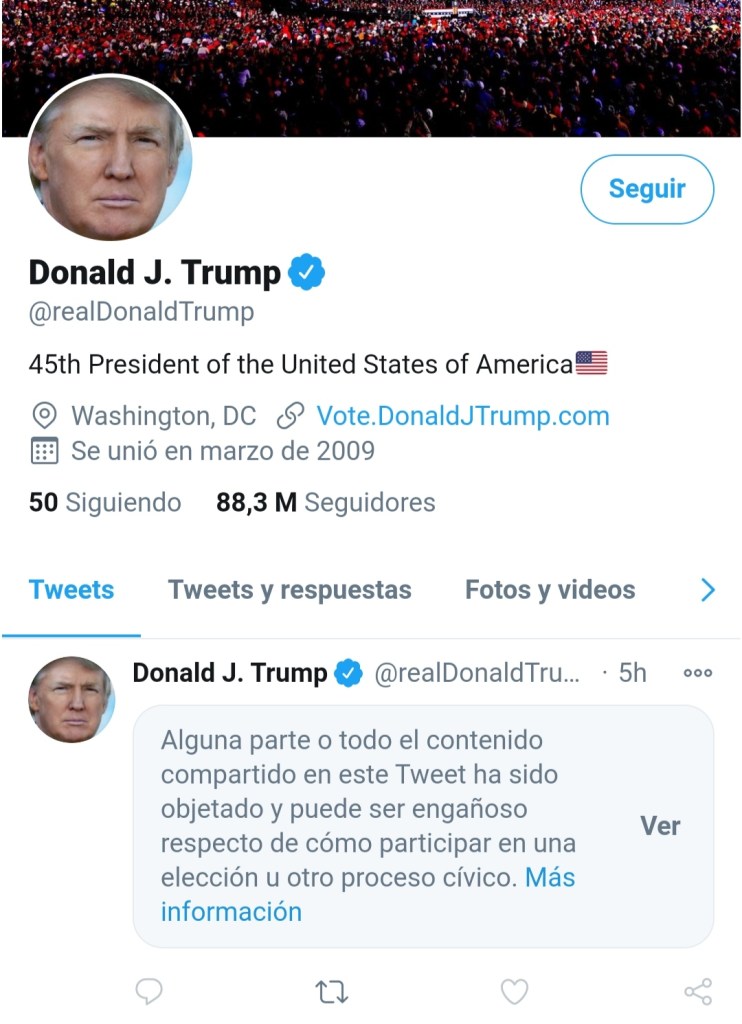The height and width of the screenshot is (1024, 742).
Task: Expand more tabs with right chevron arrow
Action: pos(707,590)
